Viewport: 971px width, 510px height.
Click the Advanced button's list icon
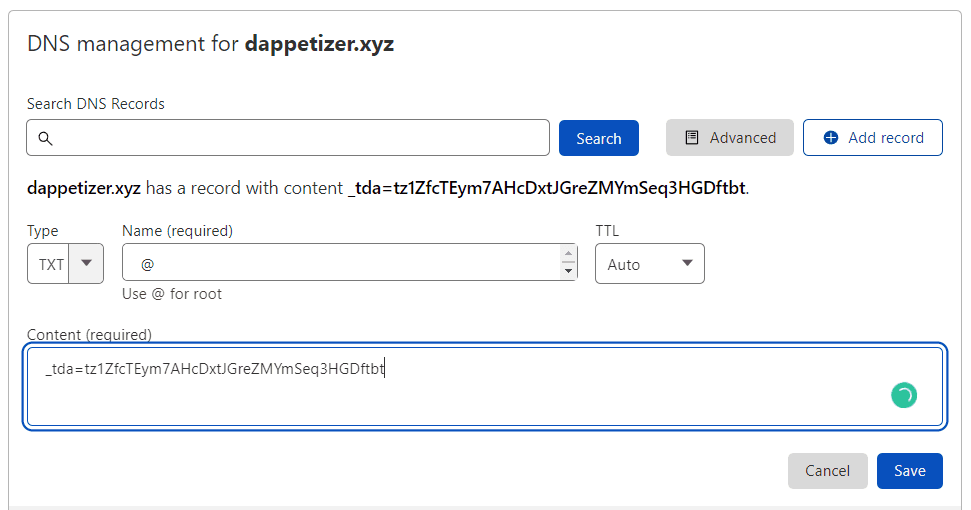tap(692, 138)
